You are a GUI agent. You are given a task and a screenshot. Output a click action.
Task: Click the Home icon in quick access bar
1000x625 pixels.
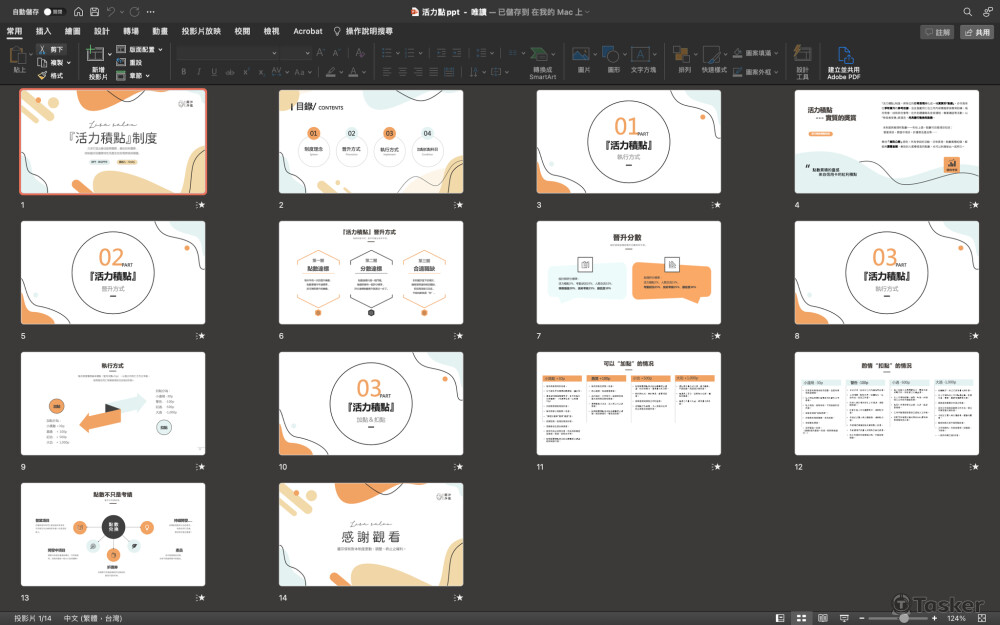78,11
